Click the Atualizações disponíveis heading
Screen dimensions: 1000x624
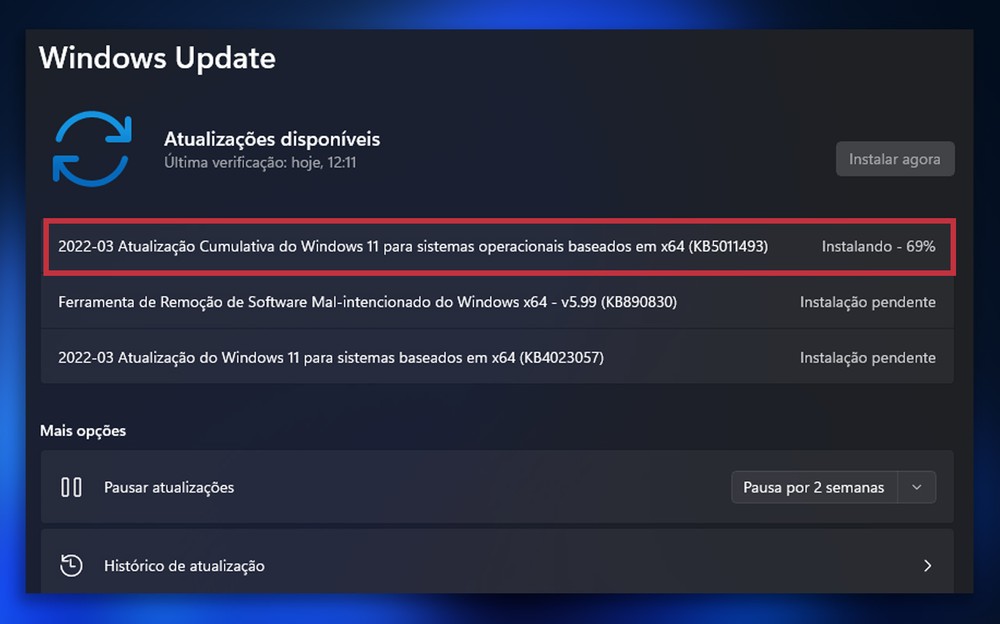[x=272, y=139]
